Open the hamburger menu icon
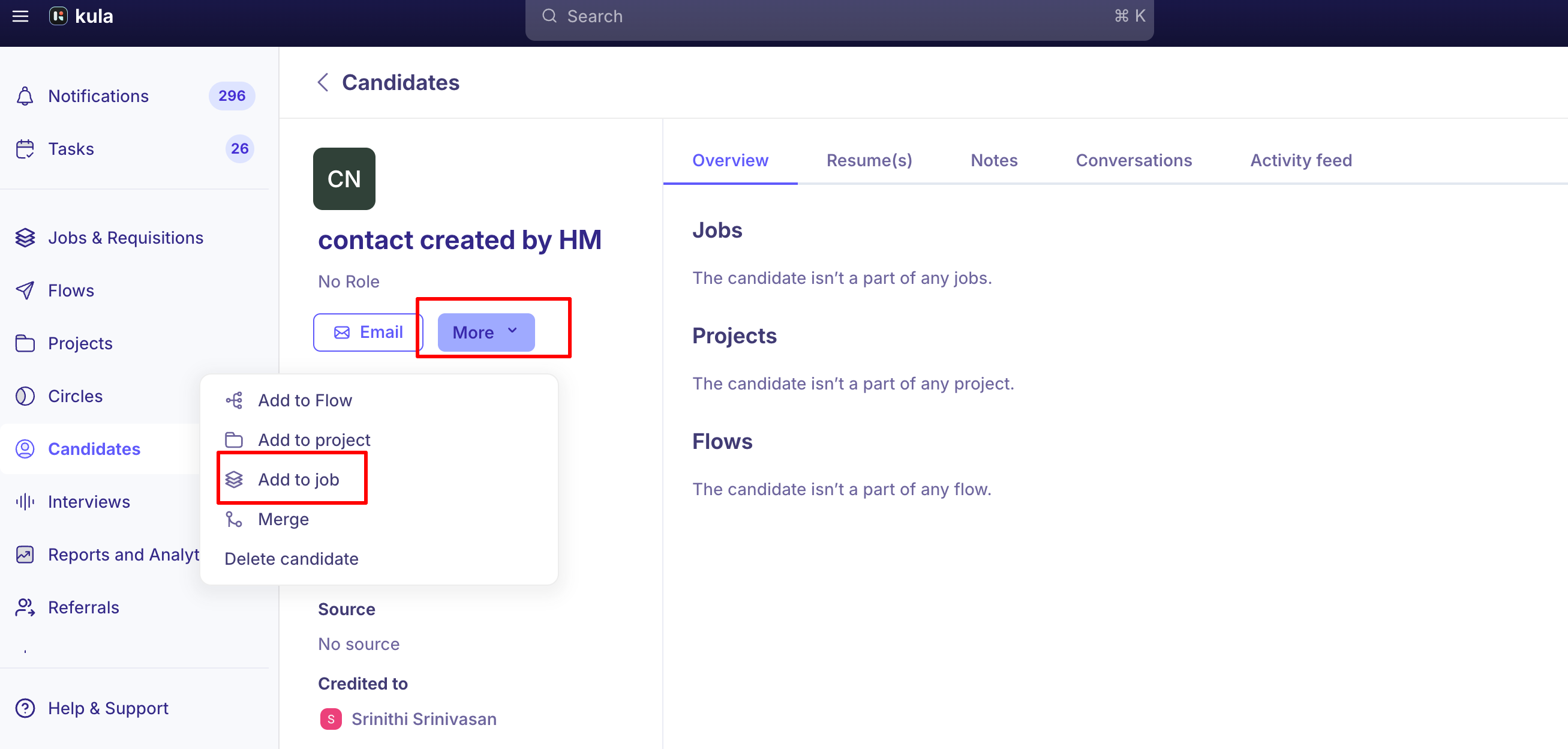The width and height of the screenshot is (1568, 749). [21, 16]
